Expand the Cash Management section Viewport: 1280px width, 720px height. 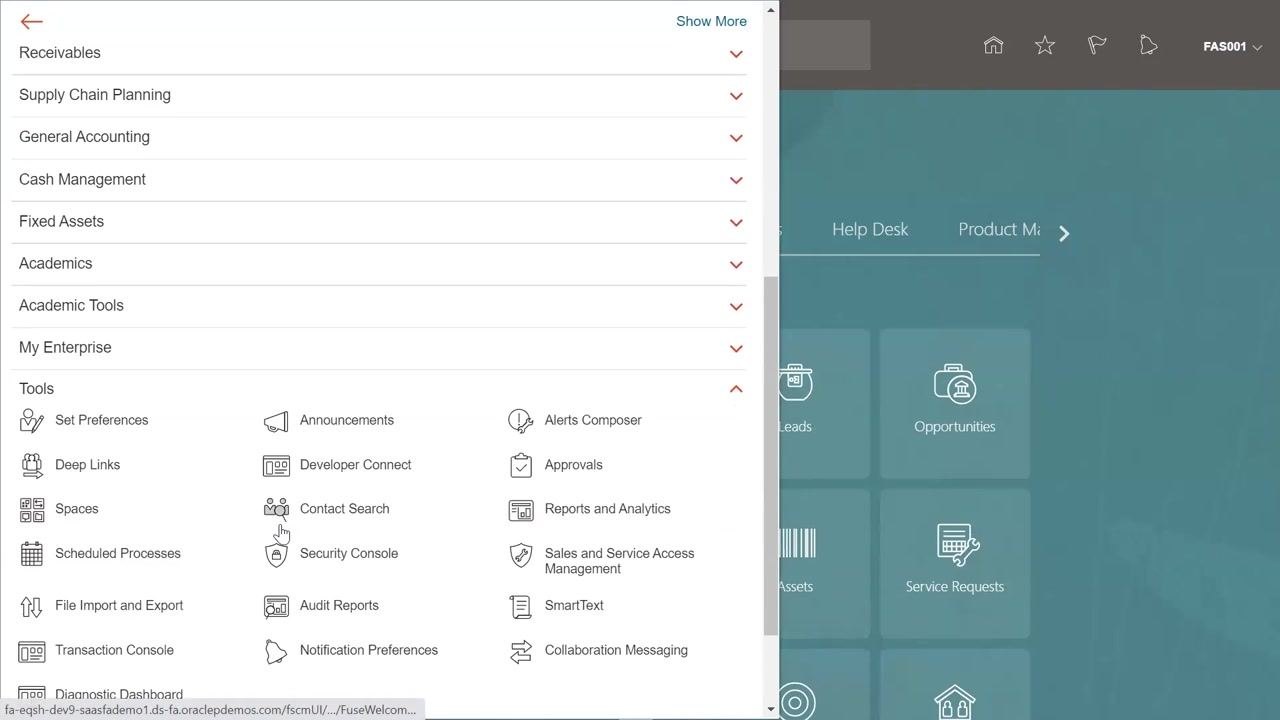(736, 180)
